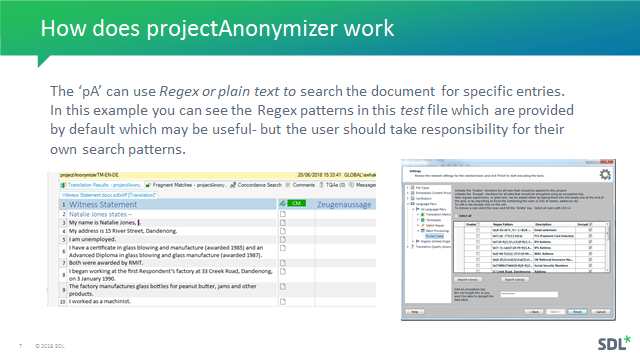
Task: Enable the PCI (Payment Card Industry) rule
Action: point(478,236)
